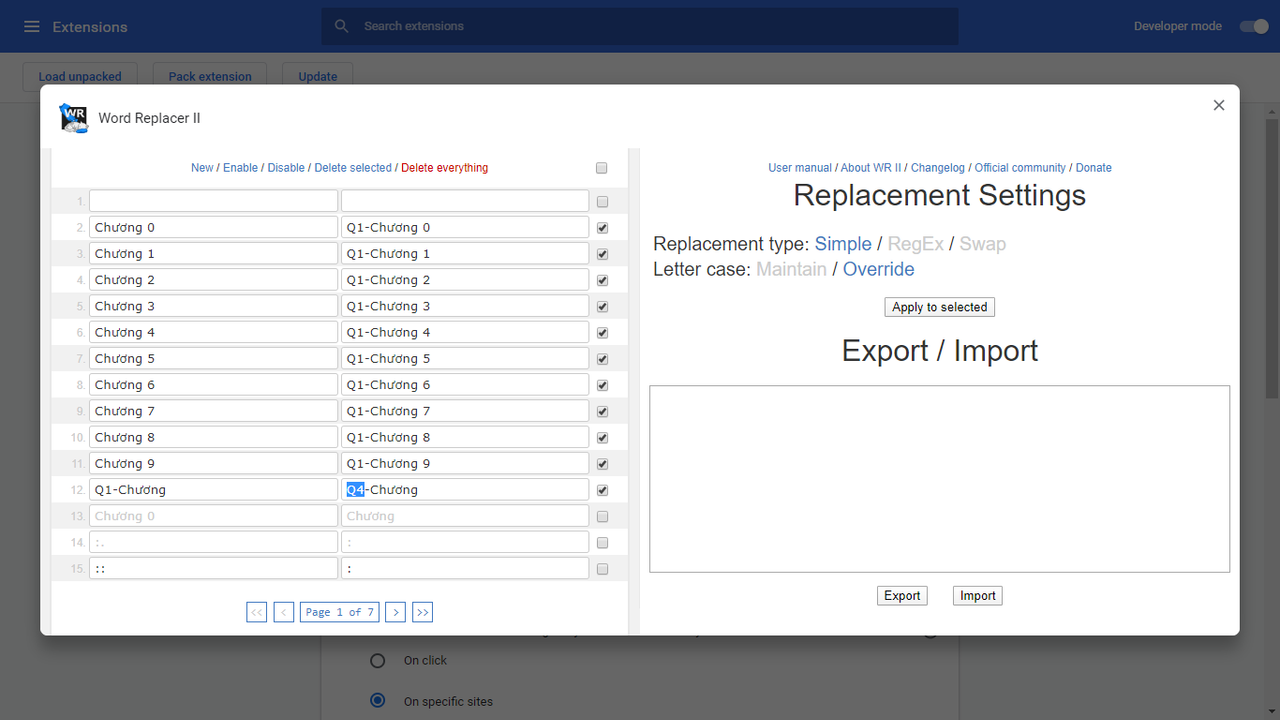Set replacement type to RegEx
The image size is (1280, 720).
(x=915, y=244)
